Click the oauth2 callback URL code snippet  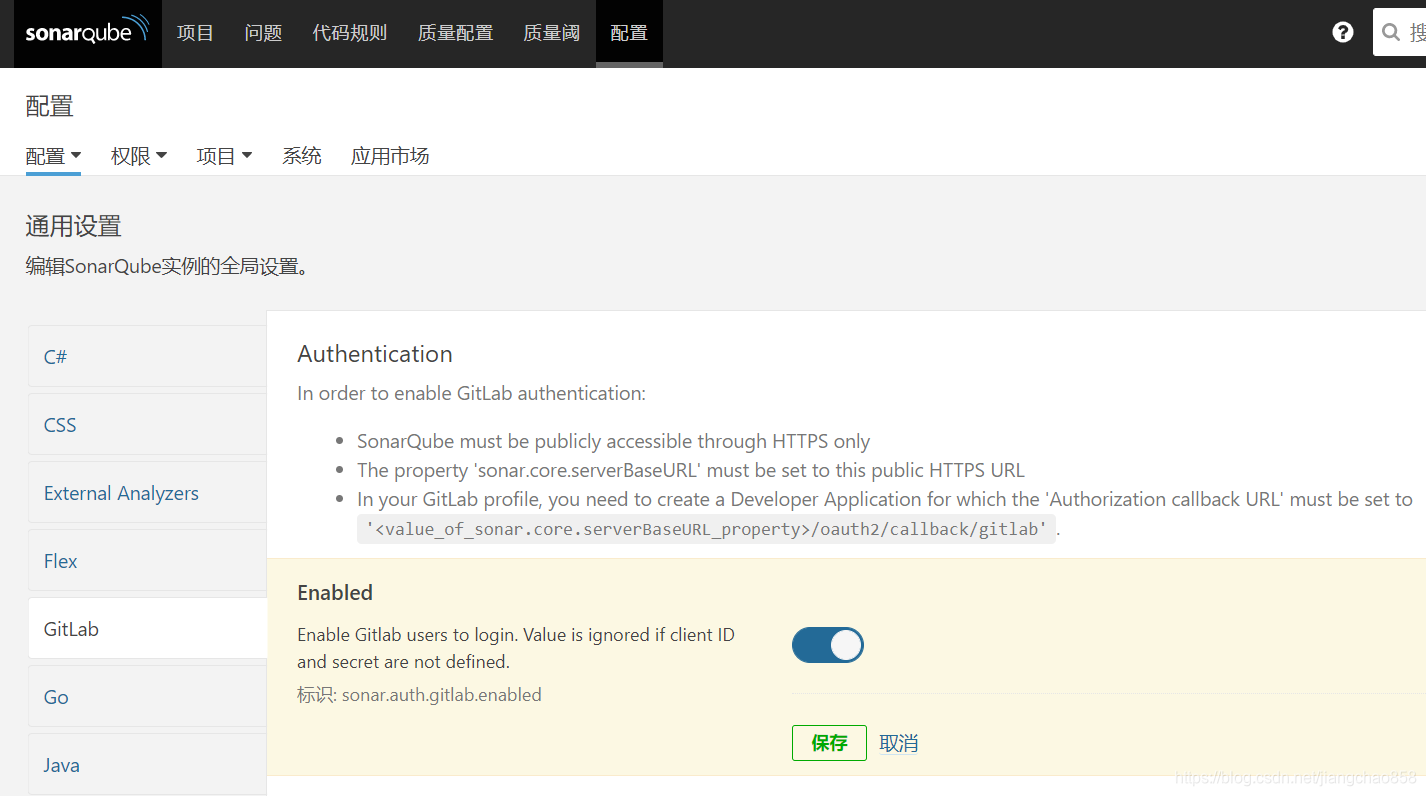tap(706, 529)
